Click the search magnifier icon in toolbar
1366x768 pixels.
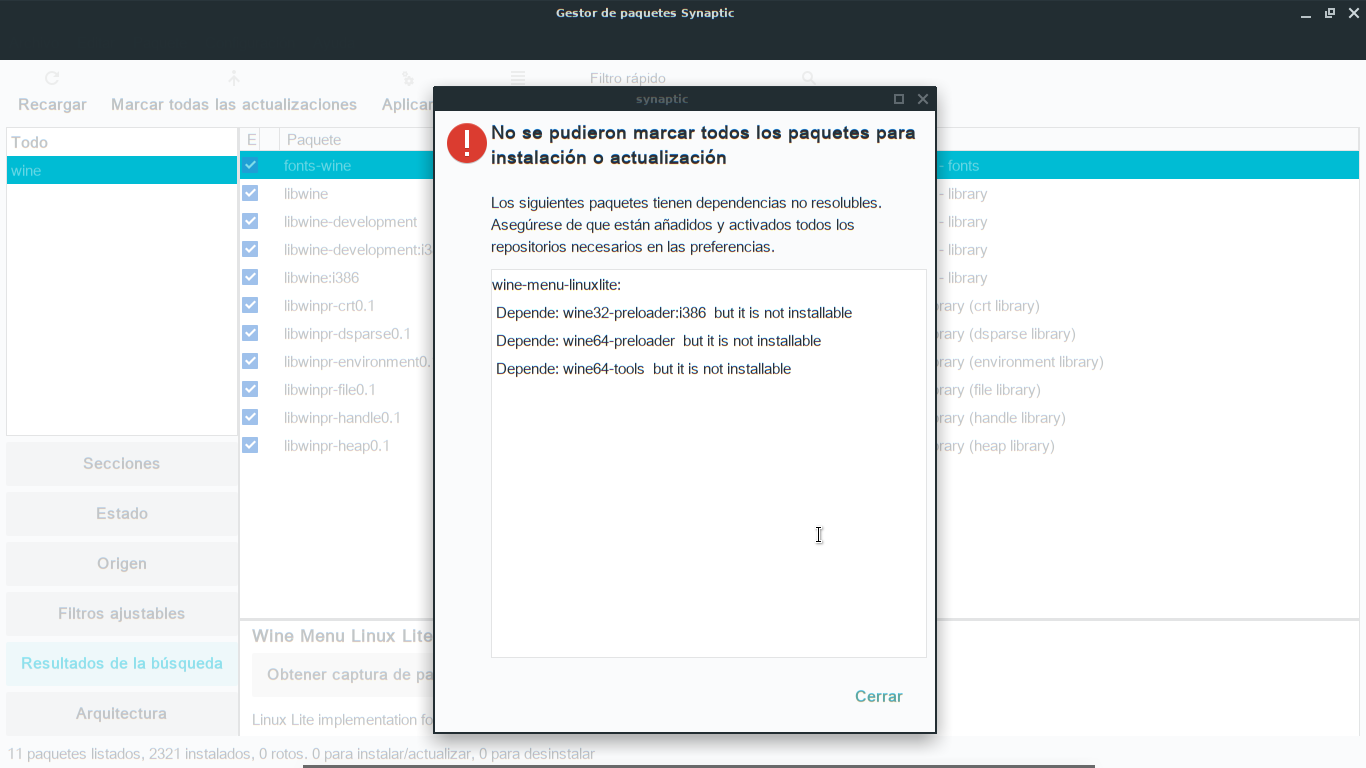(808, 78)
